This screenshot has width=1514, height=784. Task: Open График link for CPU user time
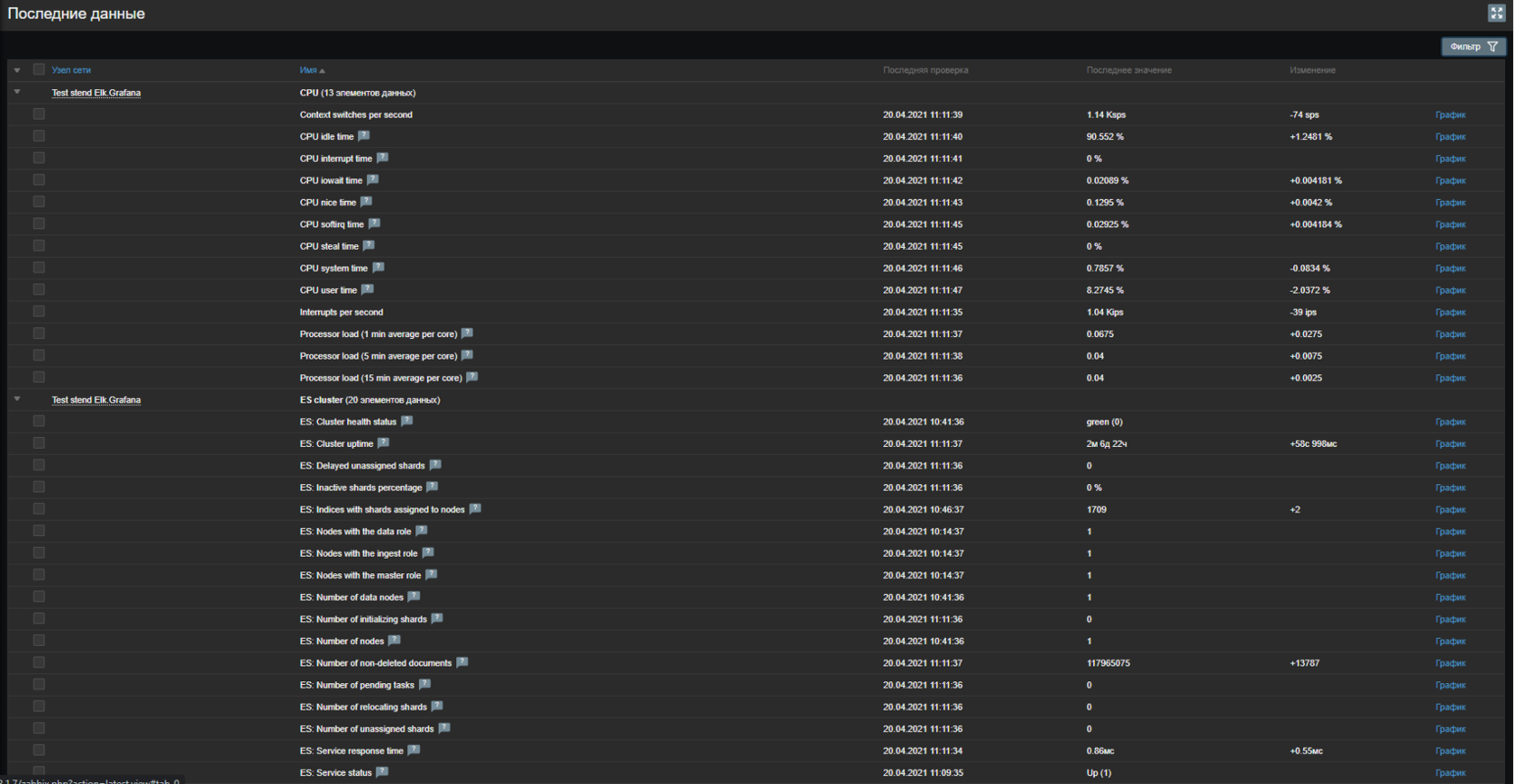click(1450, 290)
